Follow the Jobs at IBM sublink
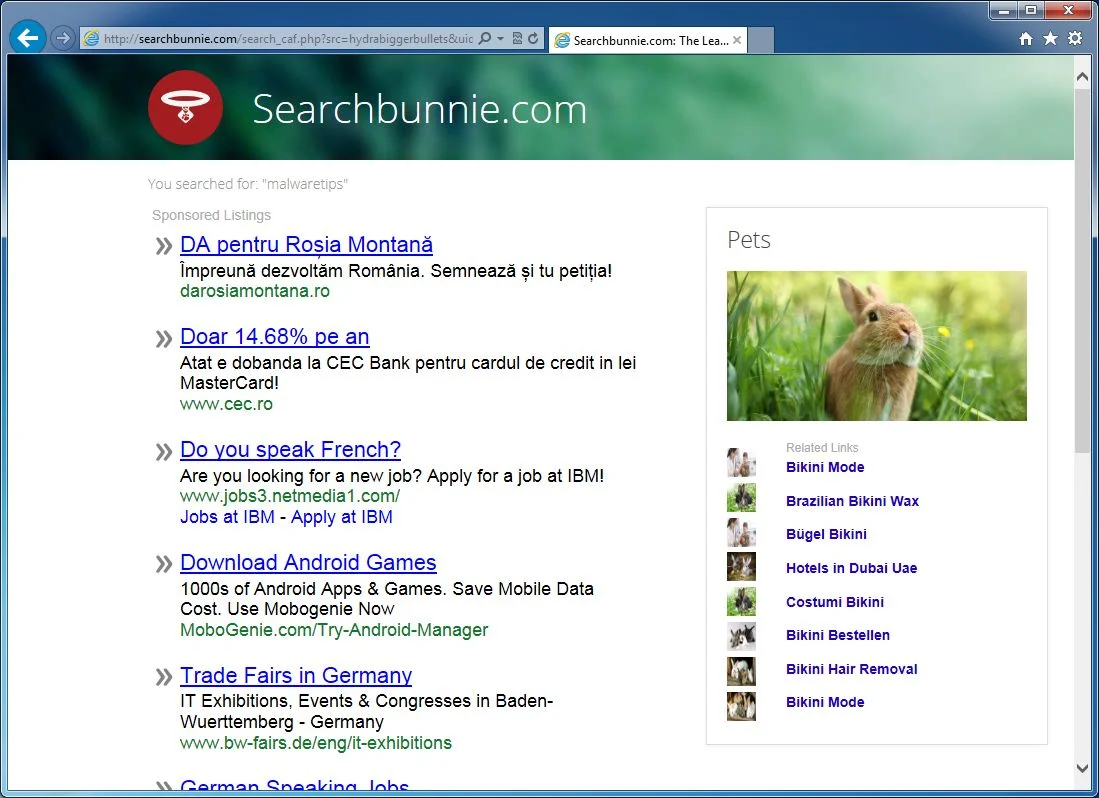Image resolution: width=1099 pixels, height=798 pixels. tap(227, 517)
